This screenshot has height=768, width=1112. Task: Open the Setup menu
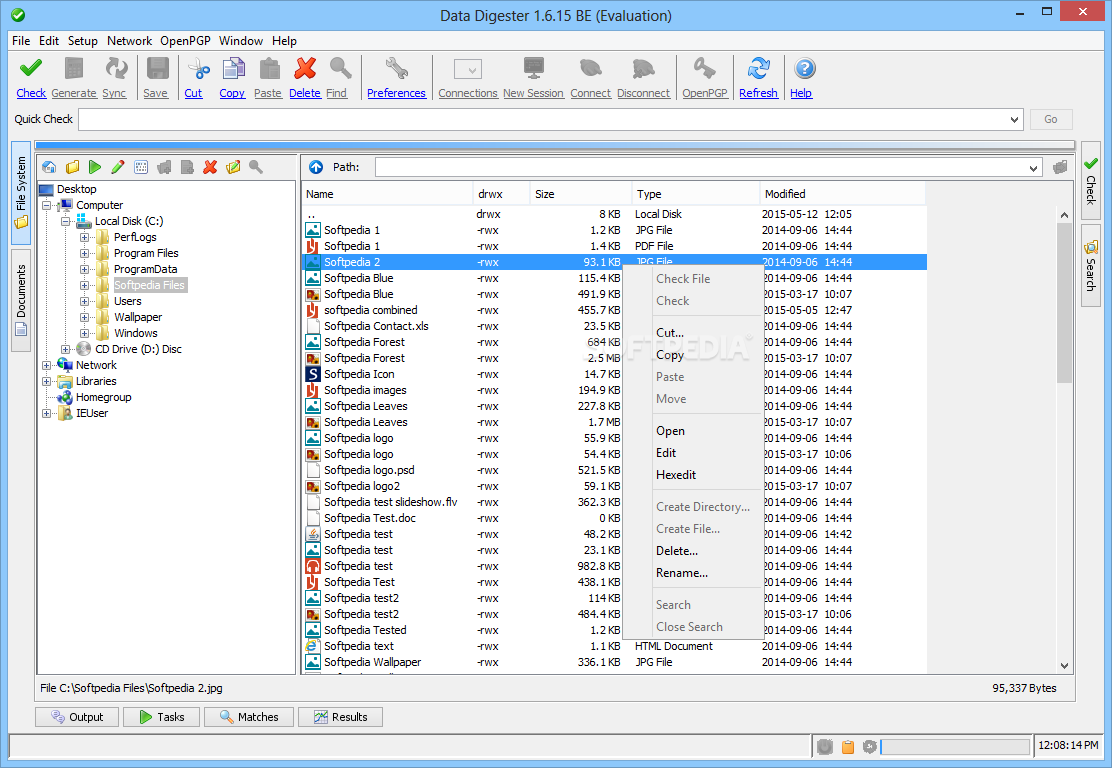click(x=83, y=40)
